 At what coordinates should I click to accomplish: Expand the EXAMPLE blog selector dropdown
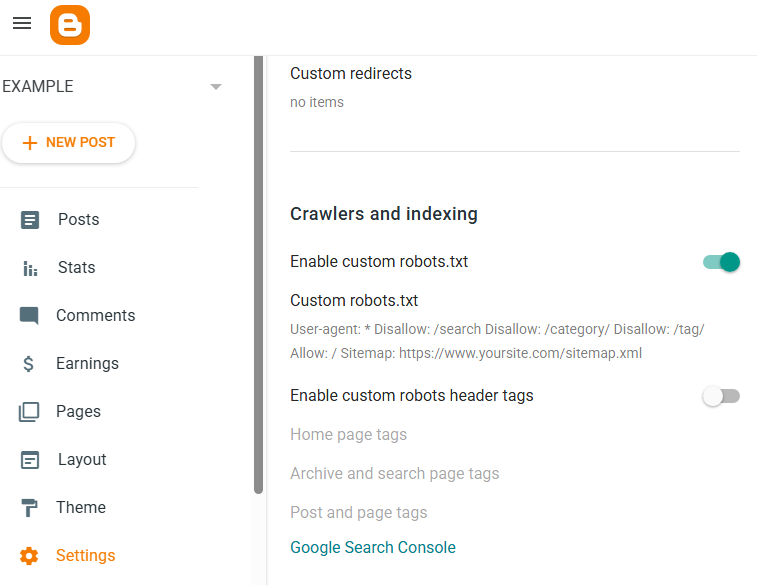click(x=216, y=87)
